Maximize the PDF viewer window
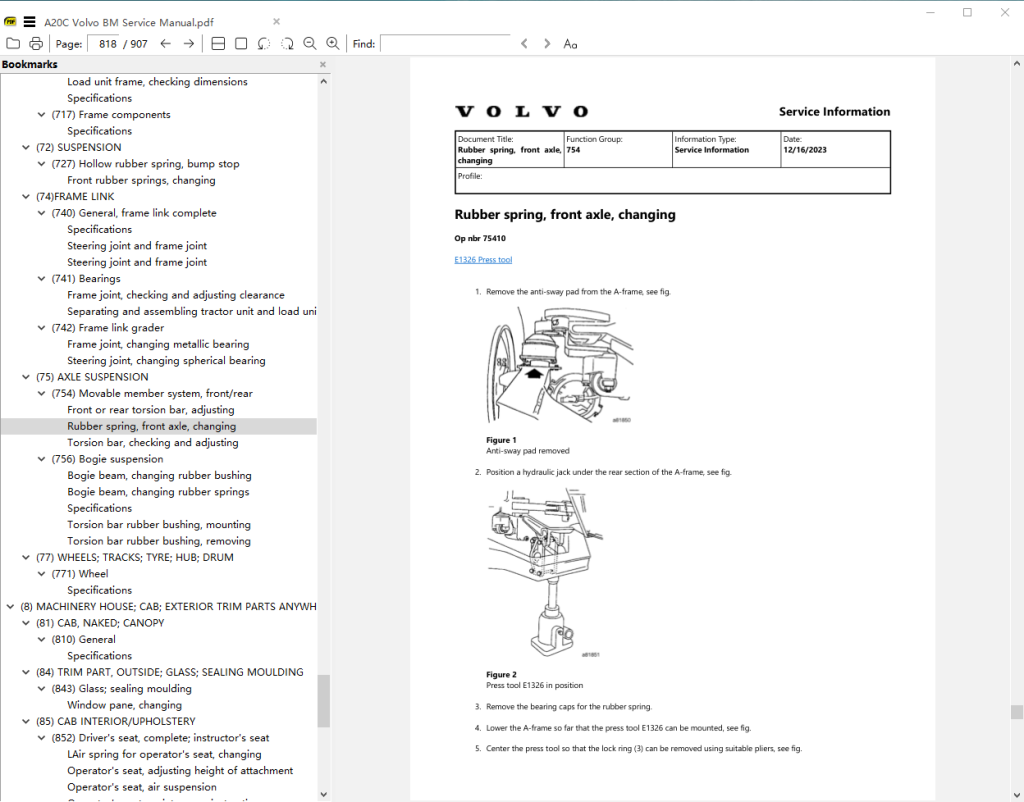 pos(967,12)
